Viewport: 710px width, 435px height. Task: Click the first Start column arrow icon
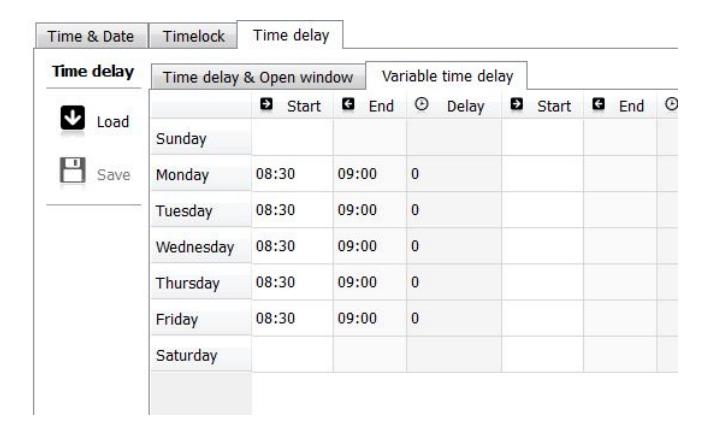click(x=266, y=105)
